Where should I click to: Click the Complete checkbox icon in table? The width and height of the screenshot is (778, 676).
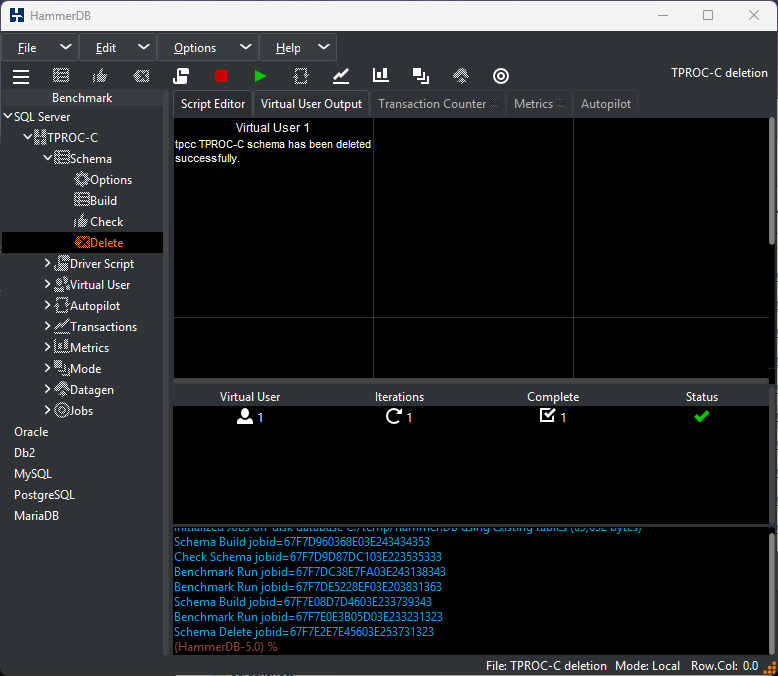pos(547,415)
